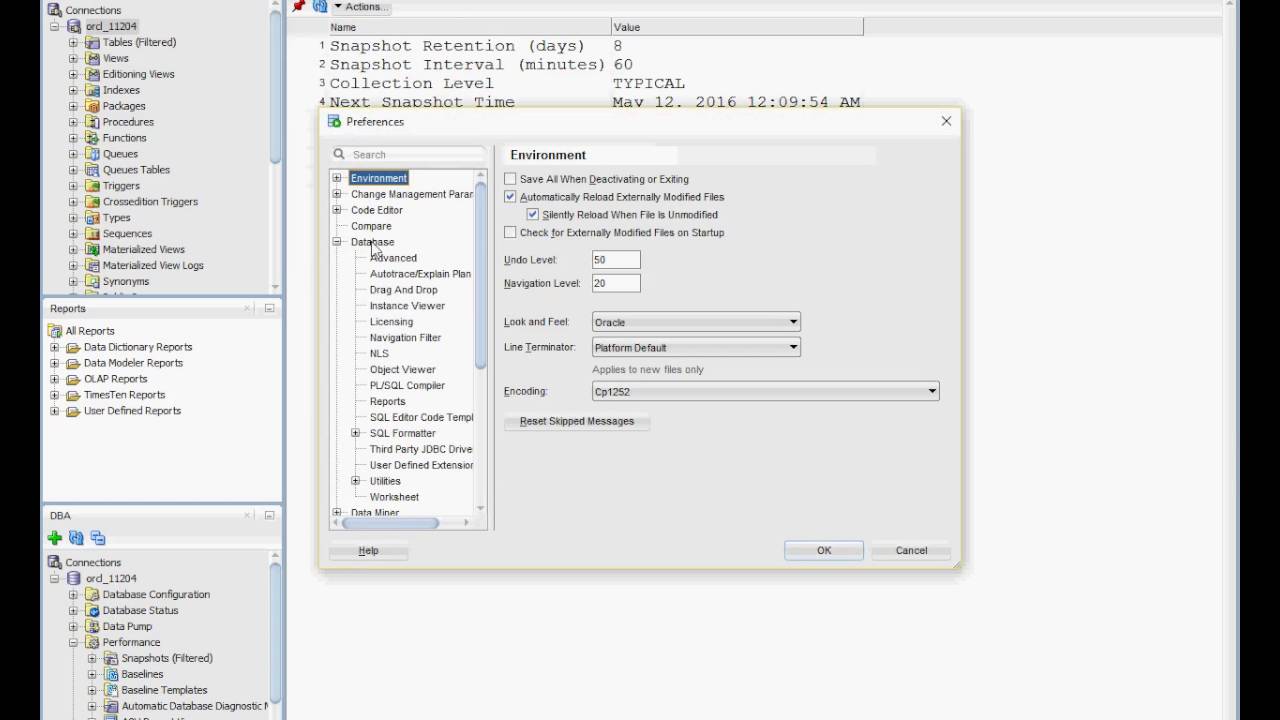Click the refresh icon in DBA panel toolbar
Viewport: 1280px width, 720px height.
pos(76,538)
